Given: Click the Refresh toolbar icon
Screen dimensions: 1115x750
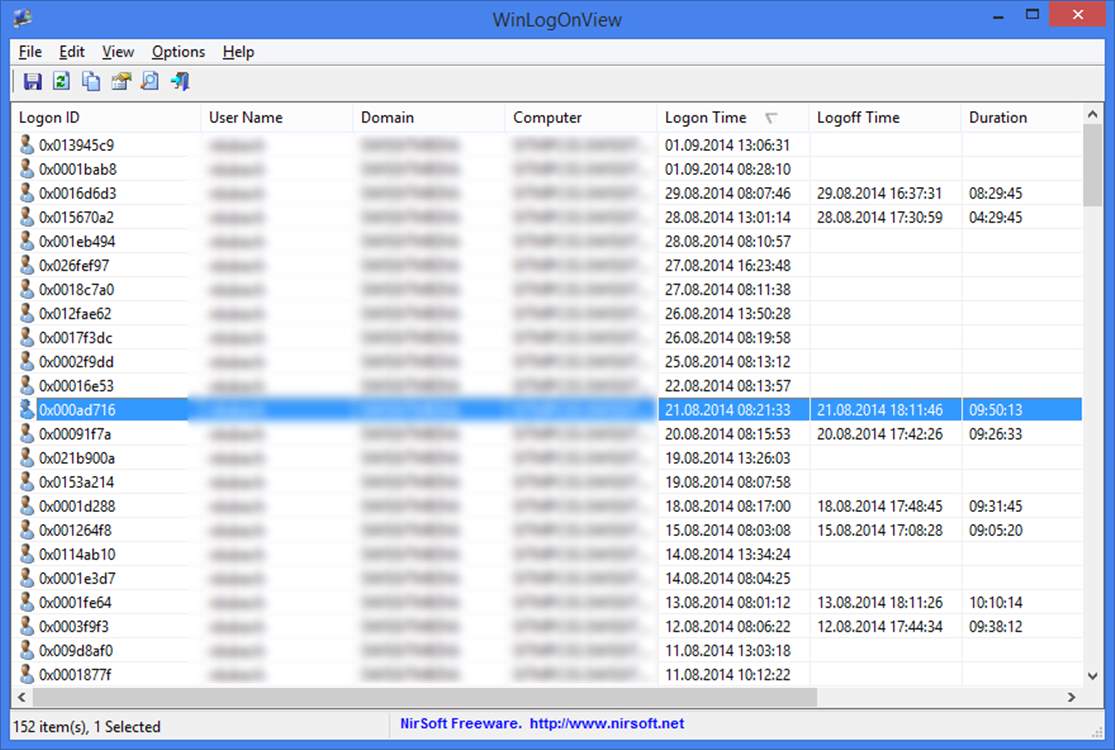Looking at the screenshot, I should (x=61, y=82).
